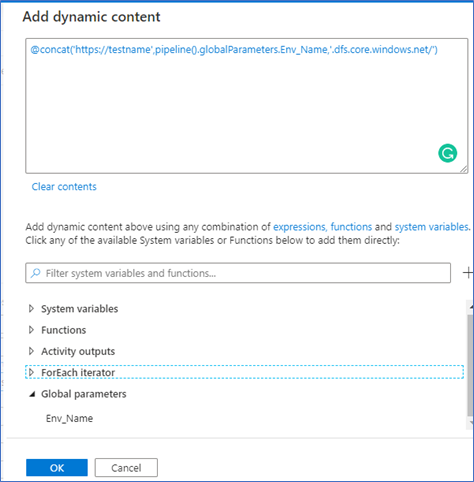
Task: Click the OK button
Action: pyautogui.click(x=57, y=468)
